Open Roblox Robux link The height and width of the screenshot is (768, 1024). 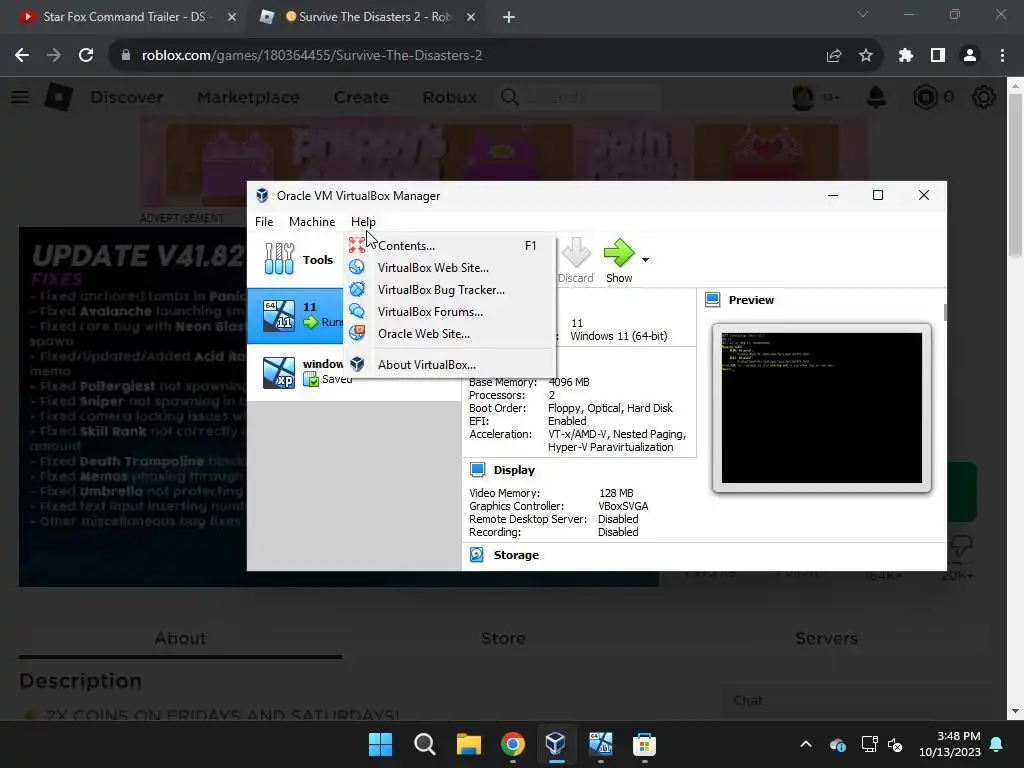(449, 97)
